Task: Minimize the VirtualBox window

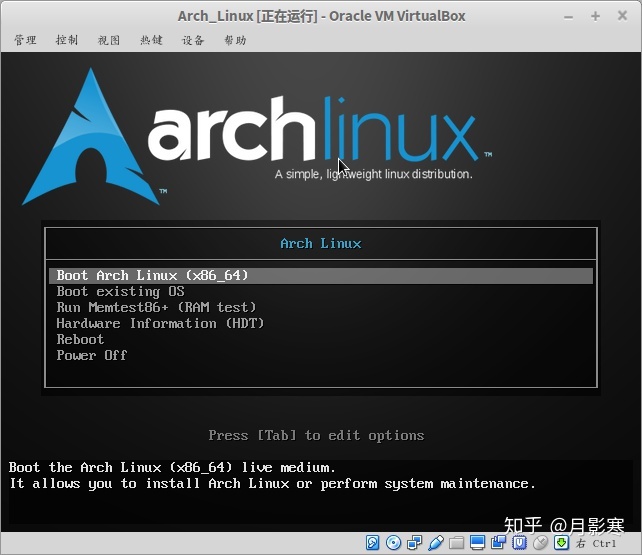Action: 568,17
